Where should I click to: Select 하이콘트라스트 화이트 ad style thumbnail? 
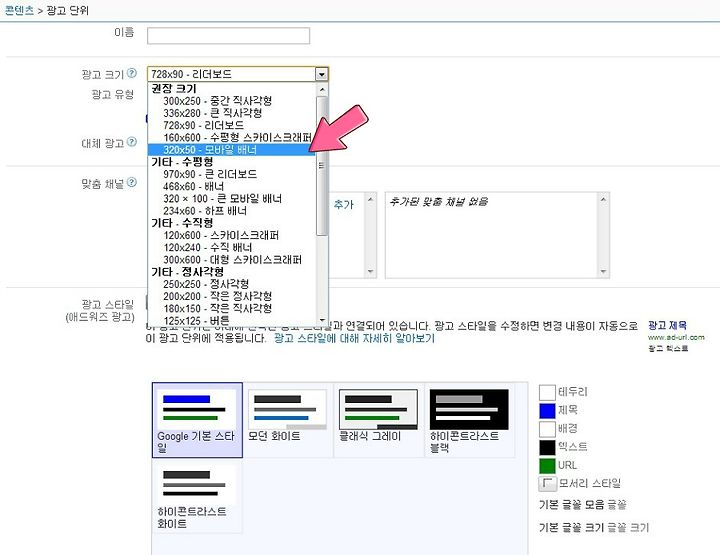[197, 497]
